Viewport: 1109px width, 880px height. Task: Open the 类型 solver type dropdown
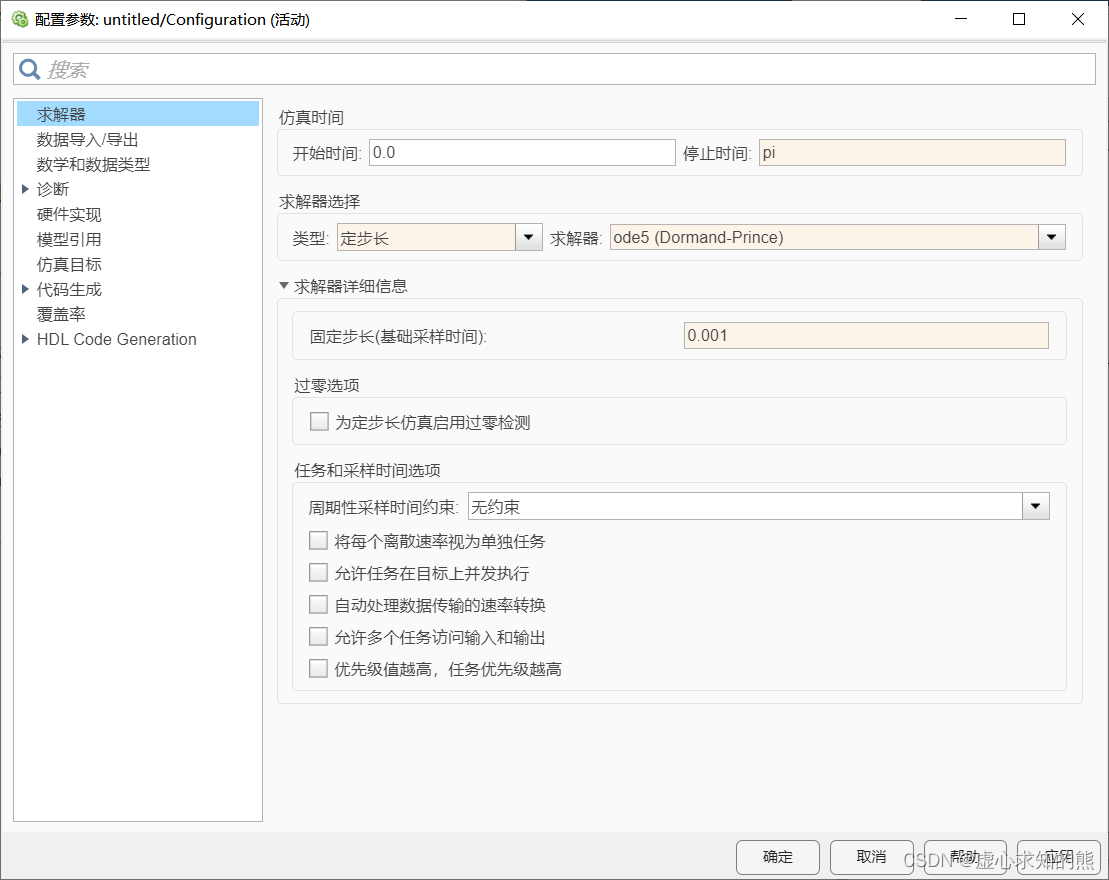point(439,238)
